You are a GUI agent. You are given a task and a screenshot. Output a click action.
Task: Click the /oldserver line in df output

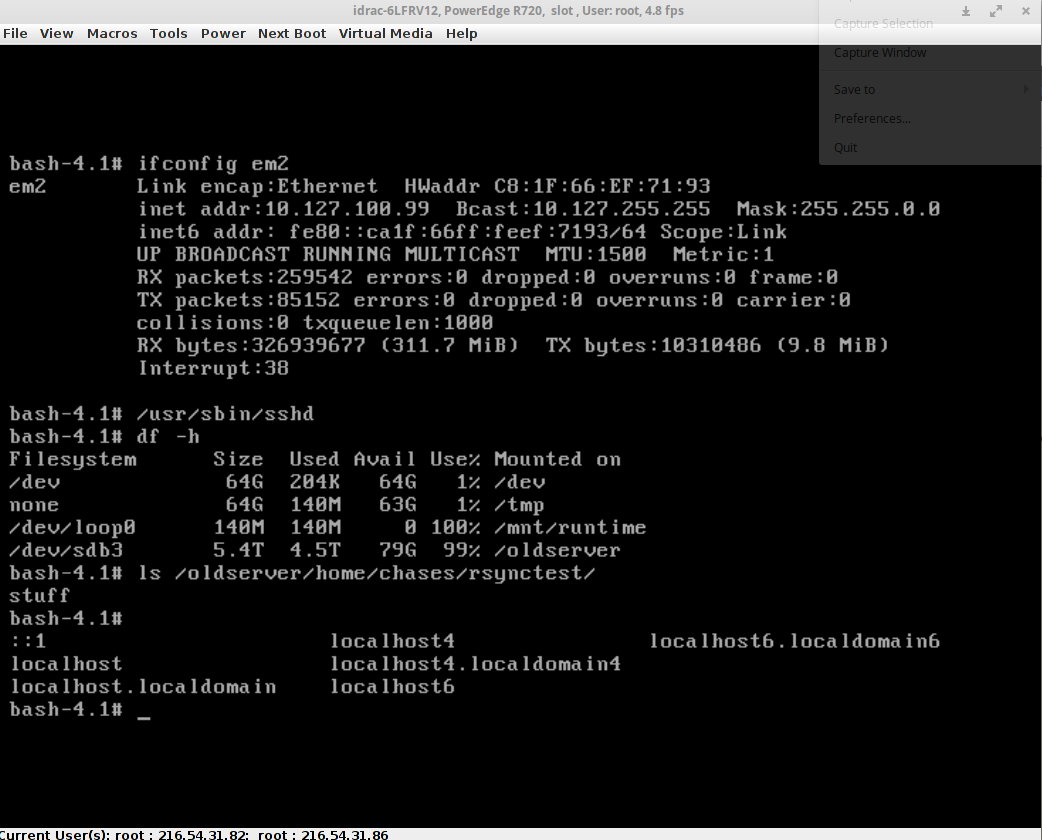click(314, 551)
